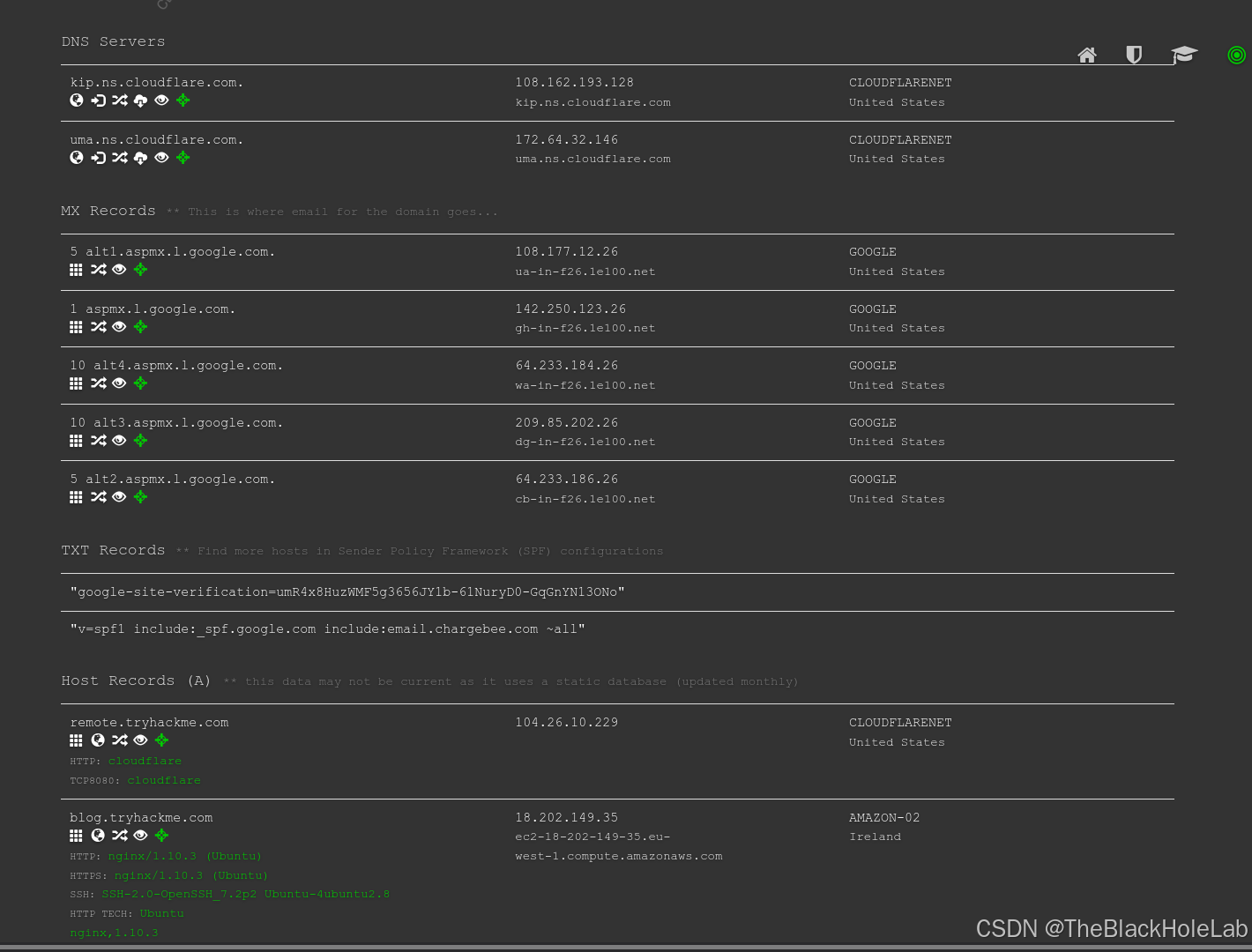Click eye icon under blog.tryhackme.com
The width and height of the screenshot is (1252, 952).
(x=140, y=836)
